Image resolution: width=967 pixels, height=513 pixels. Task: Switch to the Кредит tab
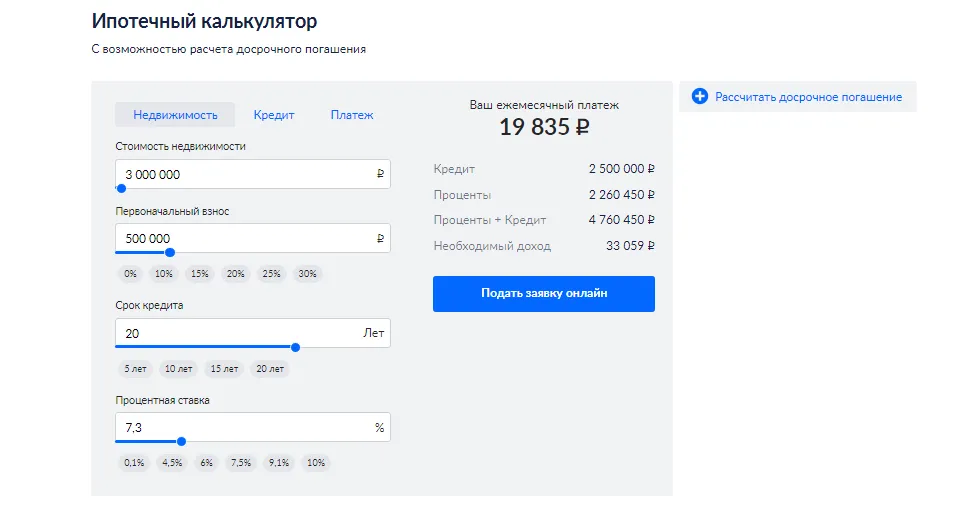[x=274, y=115]
